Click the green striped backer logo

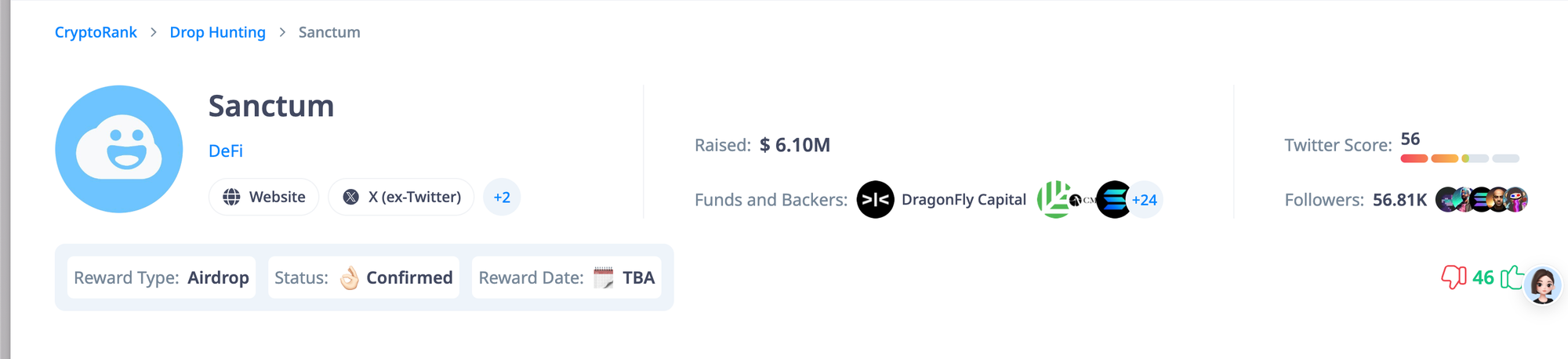point(1054,199)
